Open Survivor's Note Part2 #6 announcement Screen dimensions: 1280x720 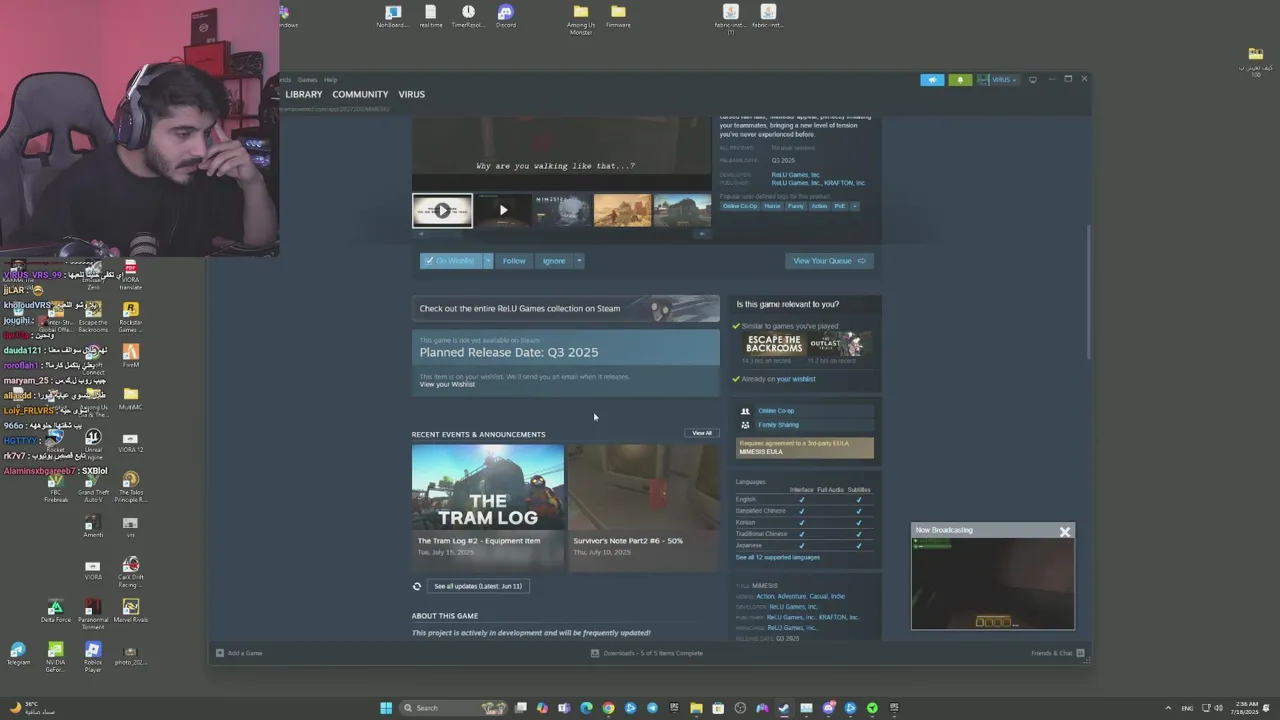[x=643, y=508]
